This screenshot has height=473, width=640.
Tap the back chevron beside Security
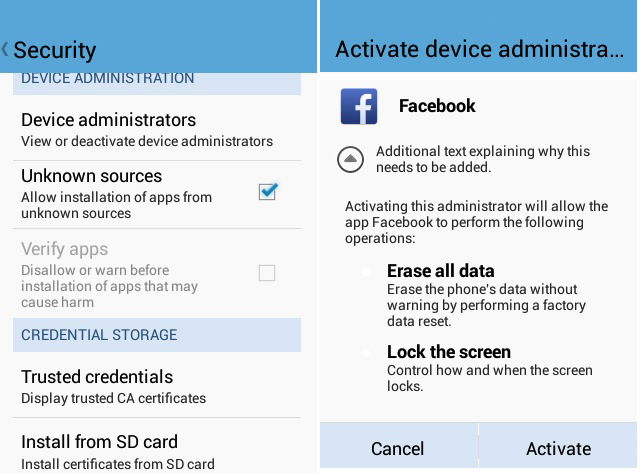coord(6,49)
